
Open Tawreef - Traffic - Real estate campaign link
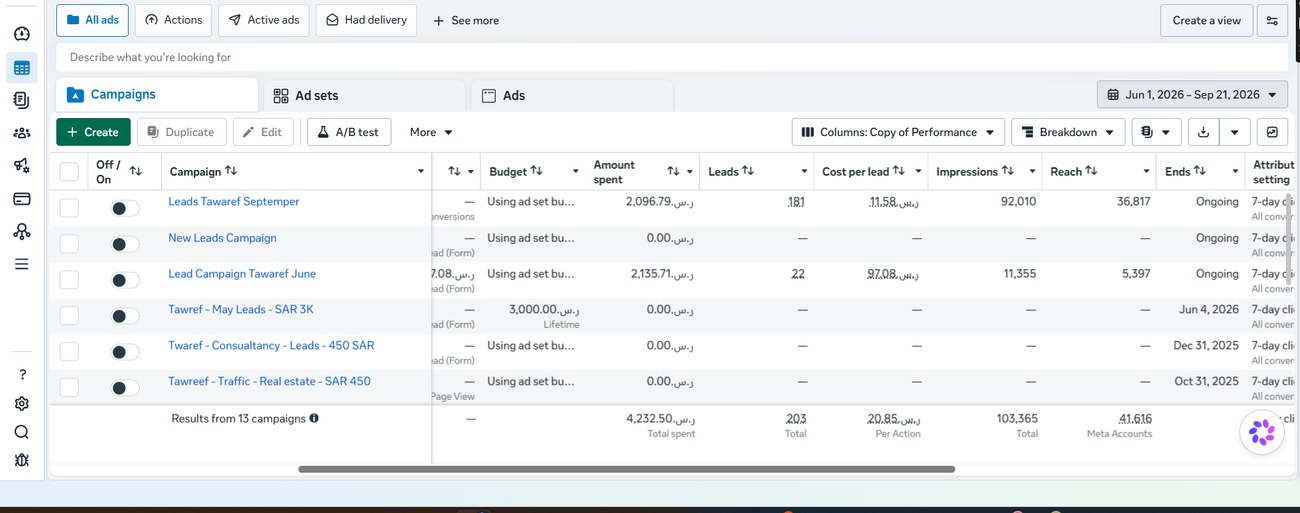click(269, 381)
